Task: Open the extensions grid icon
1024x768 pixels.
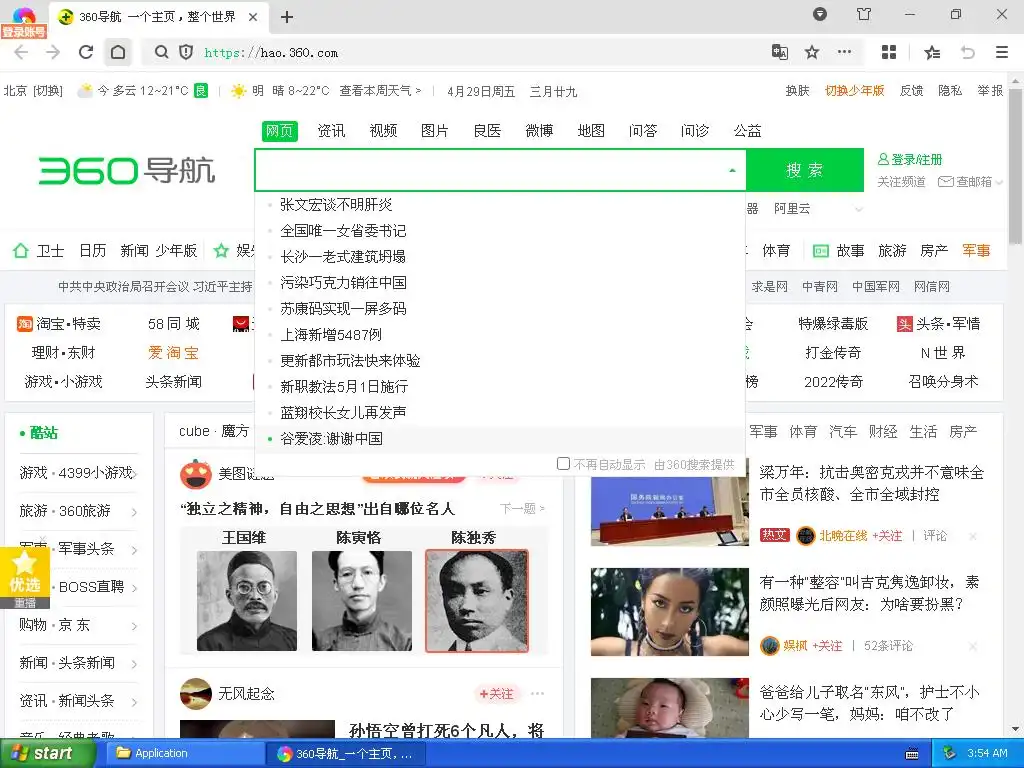Action: click(889, 52)
